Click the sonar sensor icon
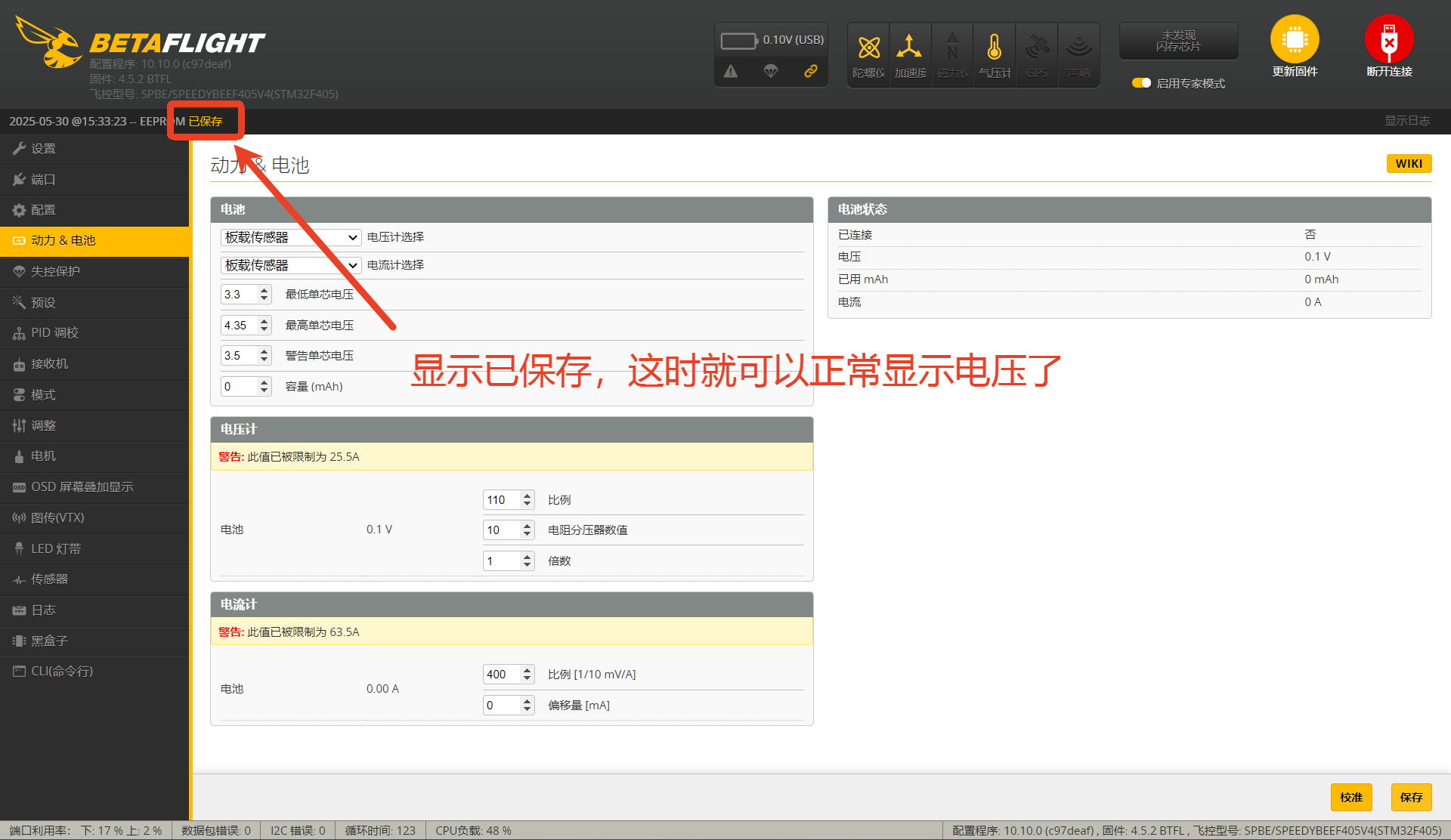This screenshot has width=1451, height=840. (x=1079, y=47)
